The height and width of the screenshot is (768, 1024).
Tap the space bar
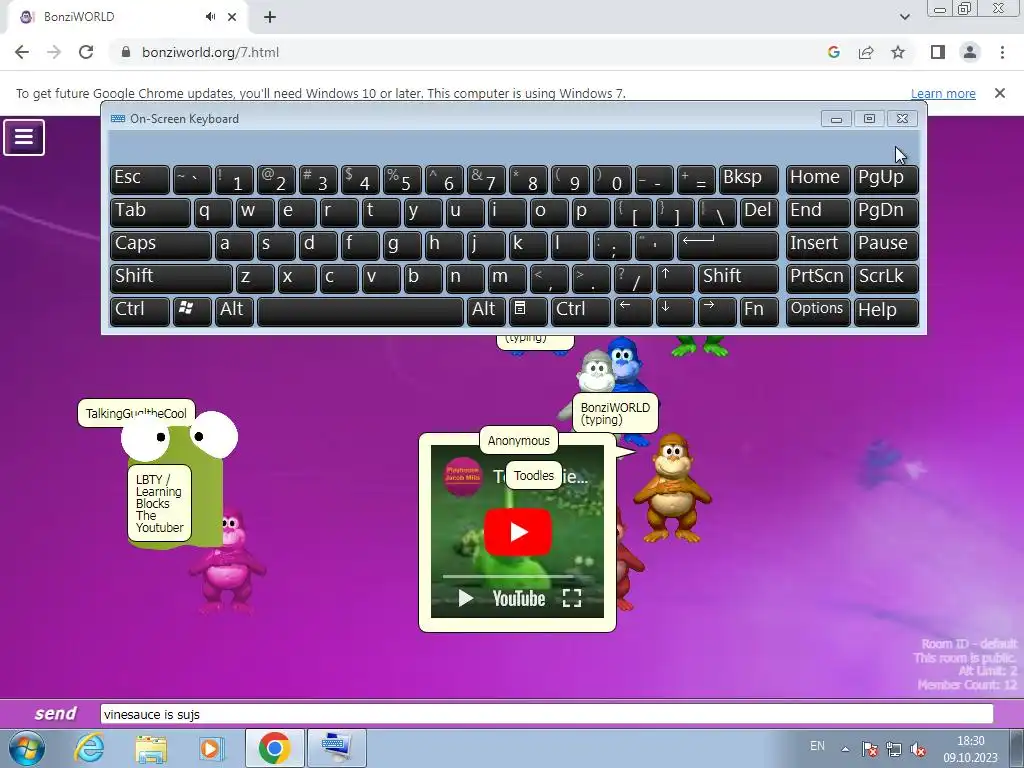(x=360, y=310)
